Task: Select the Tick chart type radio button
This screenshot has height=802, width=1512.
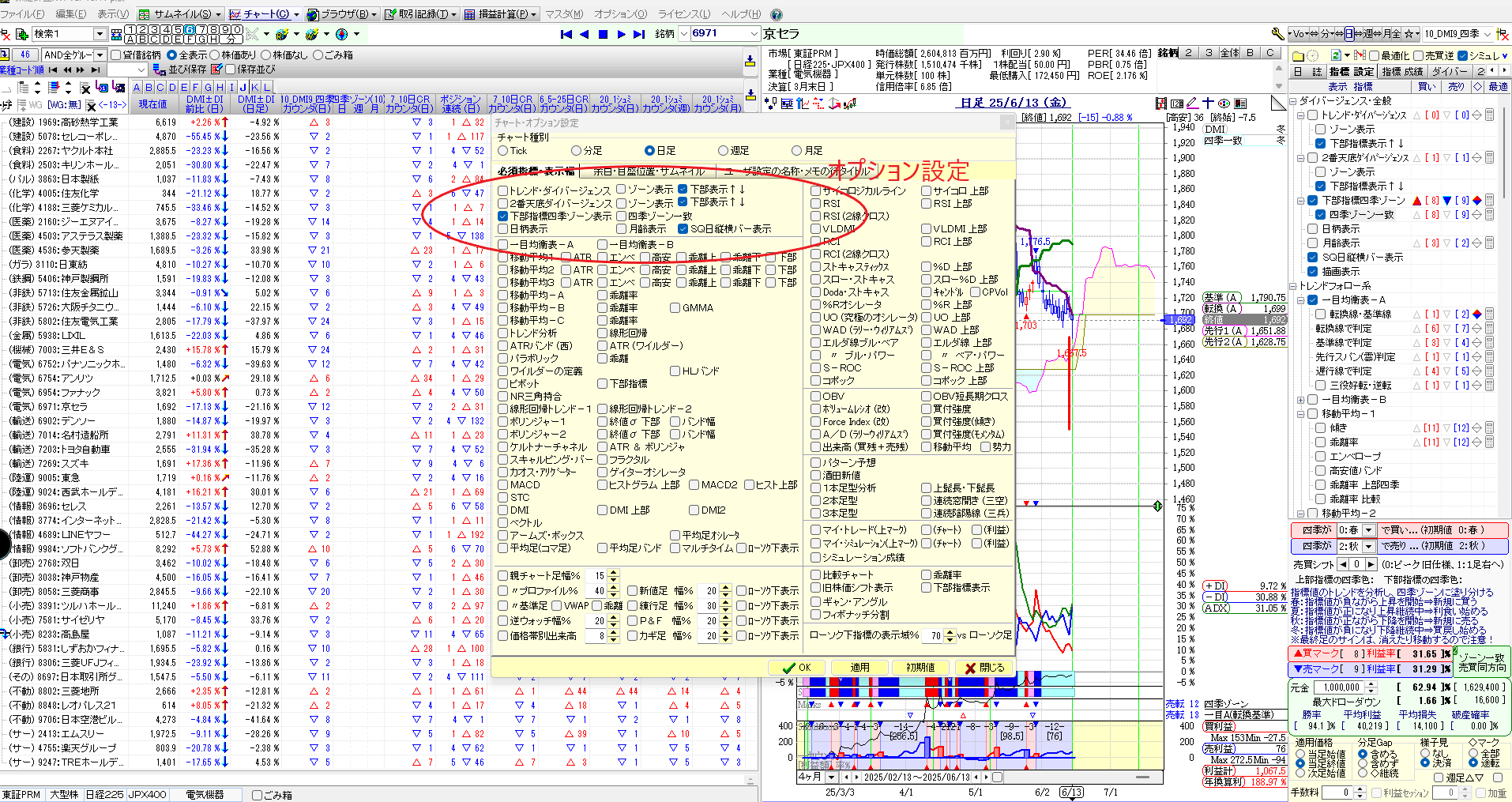Action: coord(503,151)
